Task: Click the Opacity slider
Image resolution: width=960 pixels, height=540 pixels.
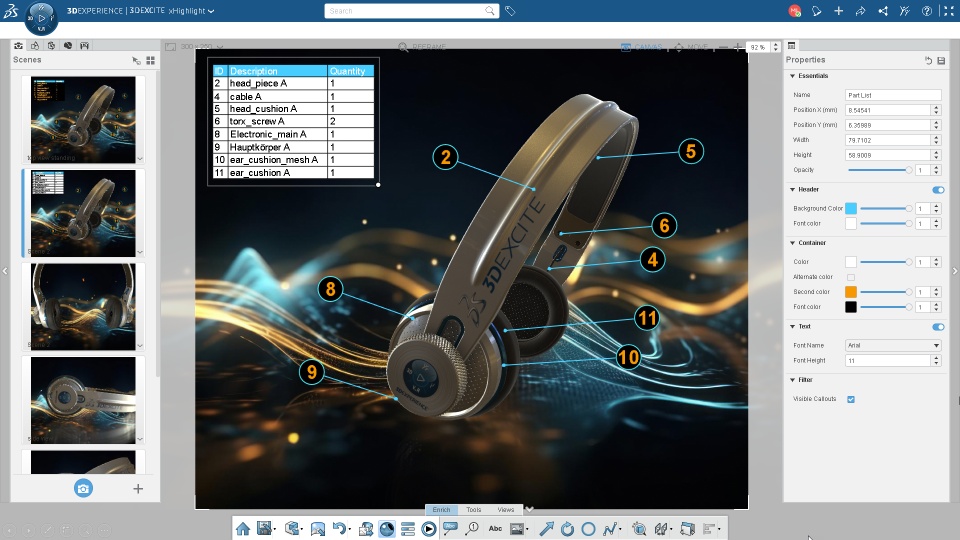Action: [x=880, y=170]
